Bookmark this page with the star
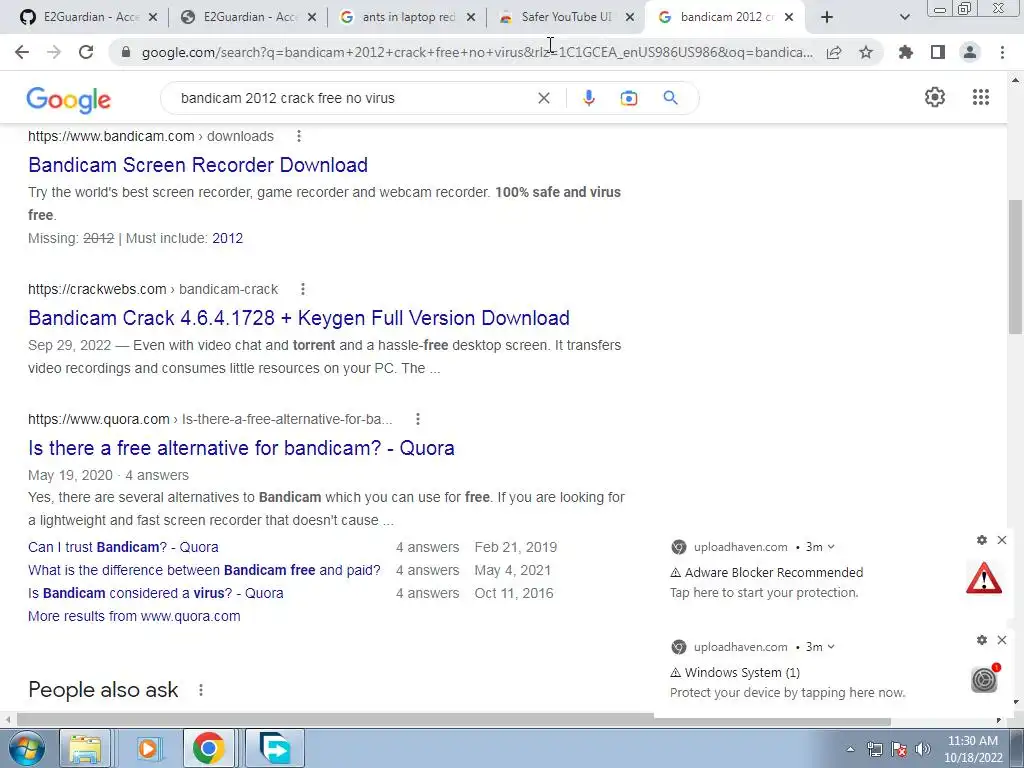 pyautogui.click(x=866, y=52)
